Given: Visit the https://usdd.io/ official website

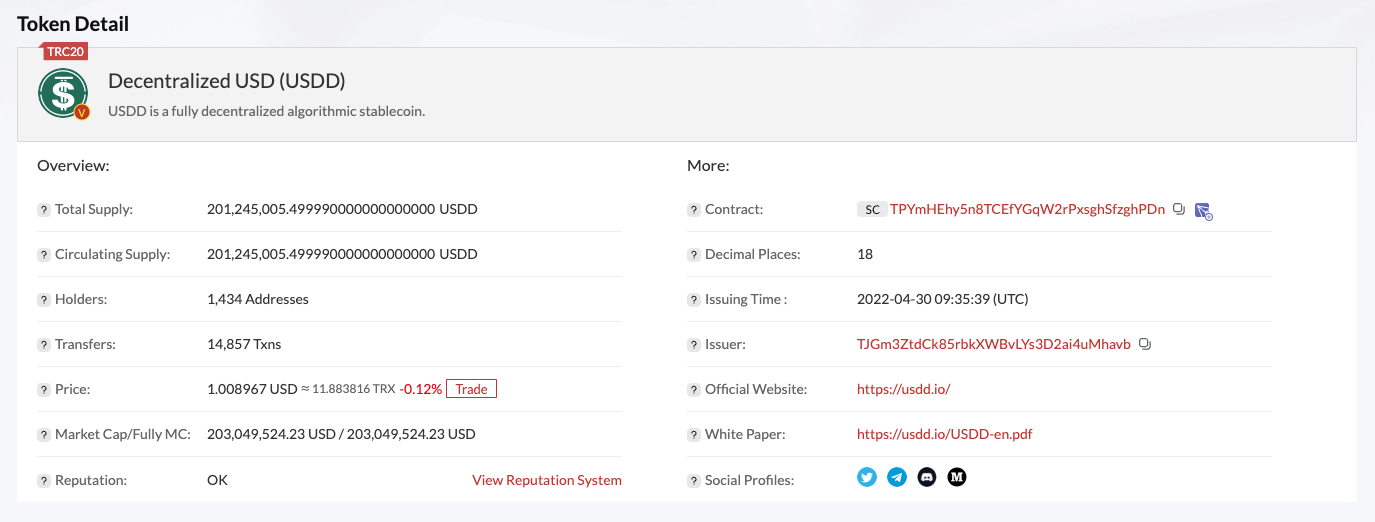Looking at the screenshot, I should (x=903, y=389).
